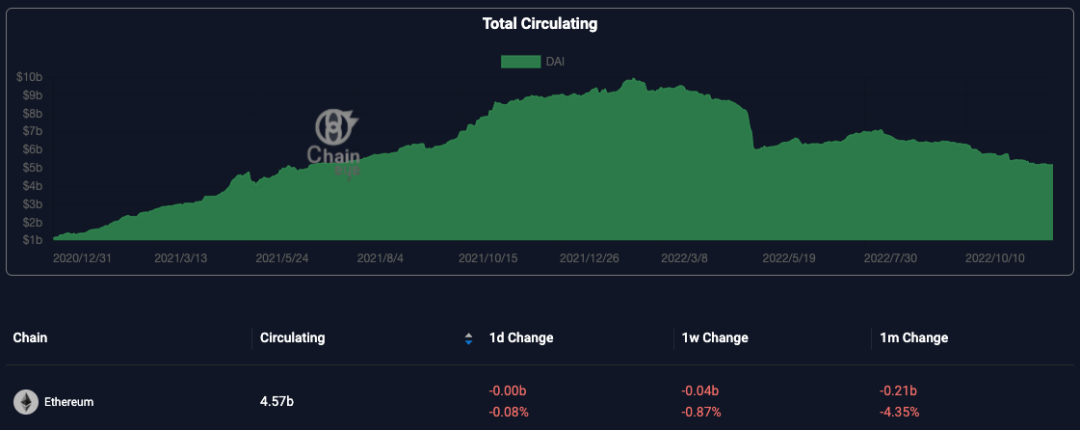
Task: Click the $10b y-axis label
Action: pos(28,77)
